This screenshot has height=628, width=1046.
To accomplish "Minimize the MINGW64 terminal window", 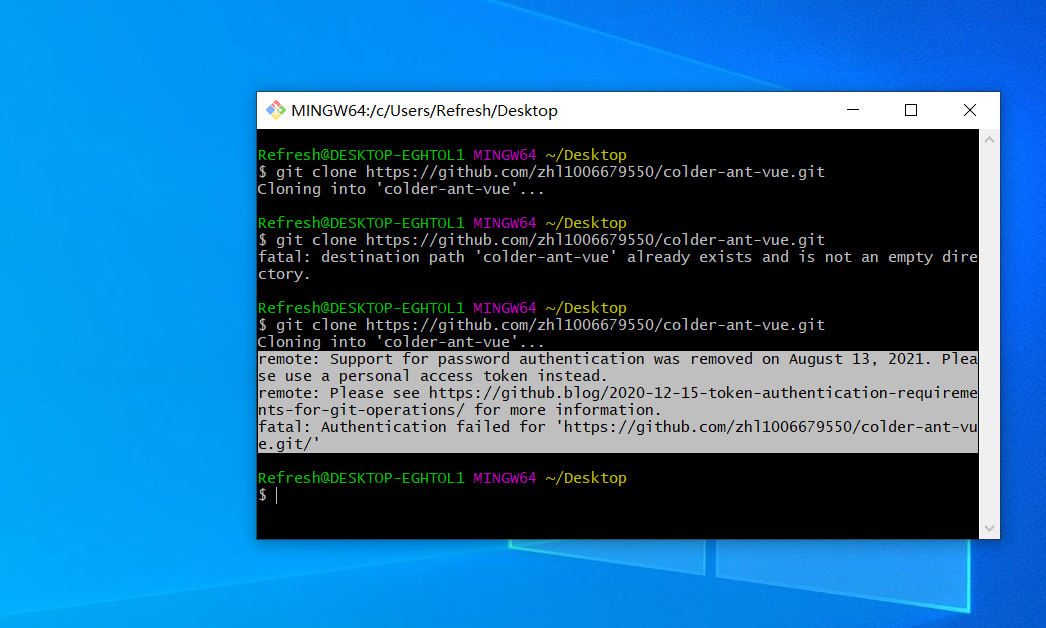I will tap(853, 110).
